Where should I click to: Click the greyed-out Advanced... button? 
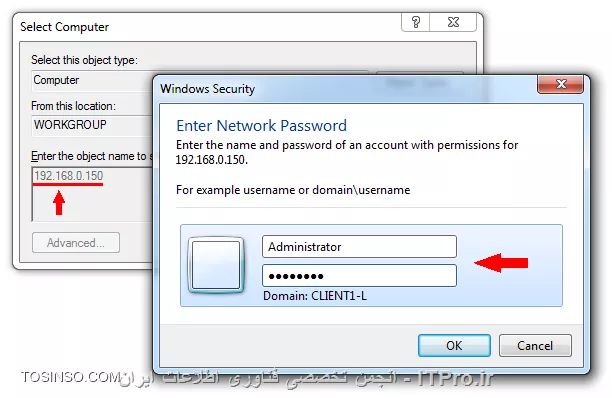point(76,243)
